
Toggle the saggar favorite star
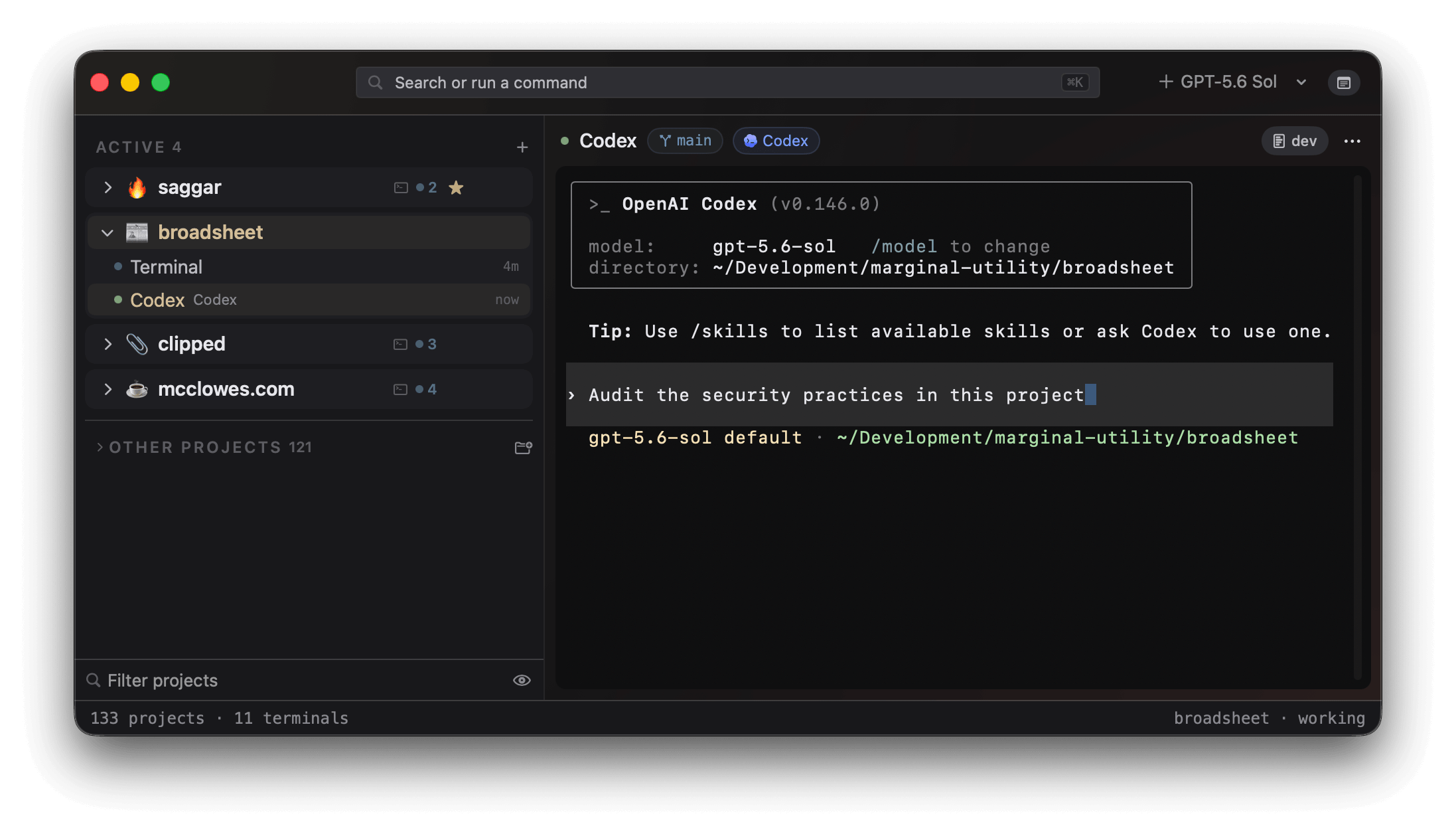pyautogui.click(x=456, y=188)
